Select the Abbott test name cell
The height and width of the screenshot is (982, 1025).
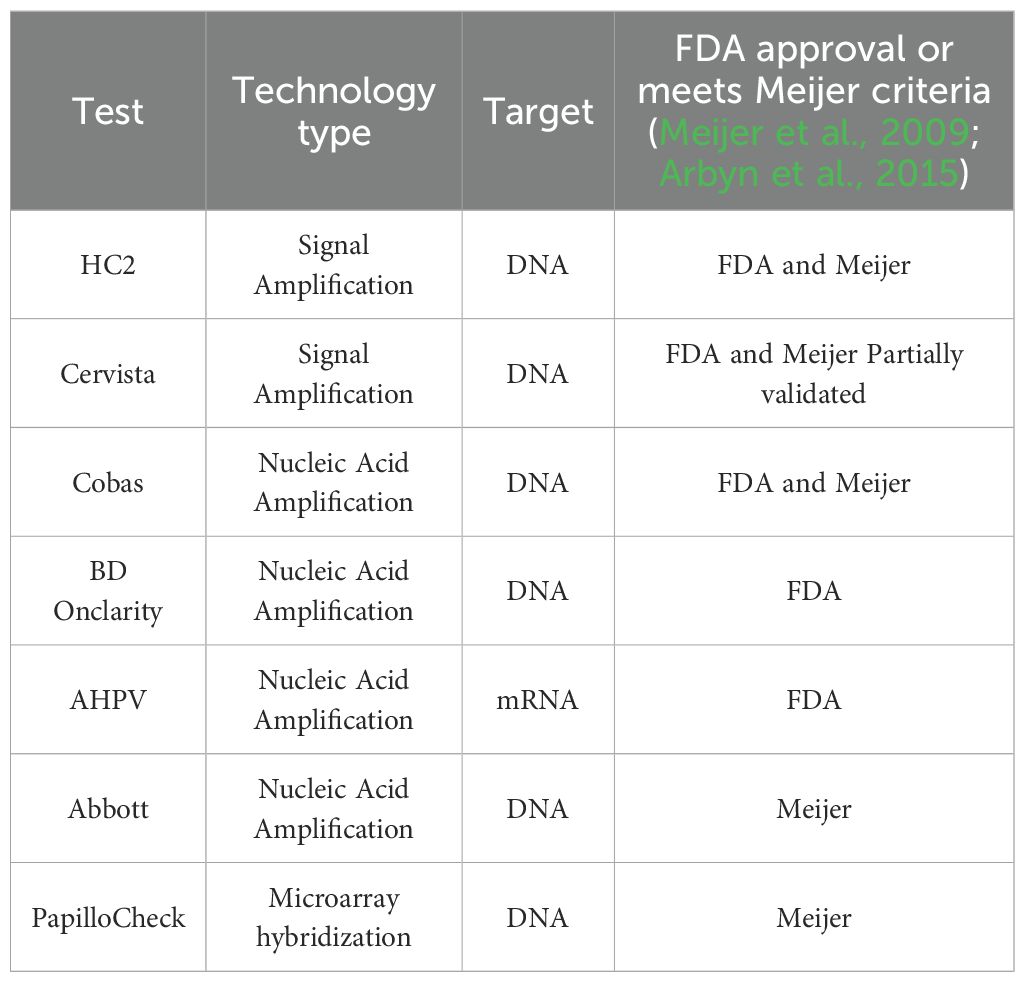(108, 809)
